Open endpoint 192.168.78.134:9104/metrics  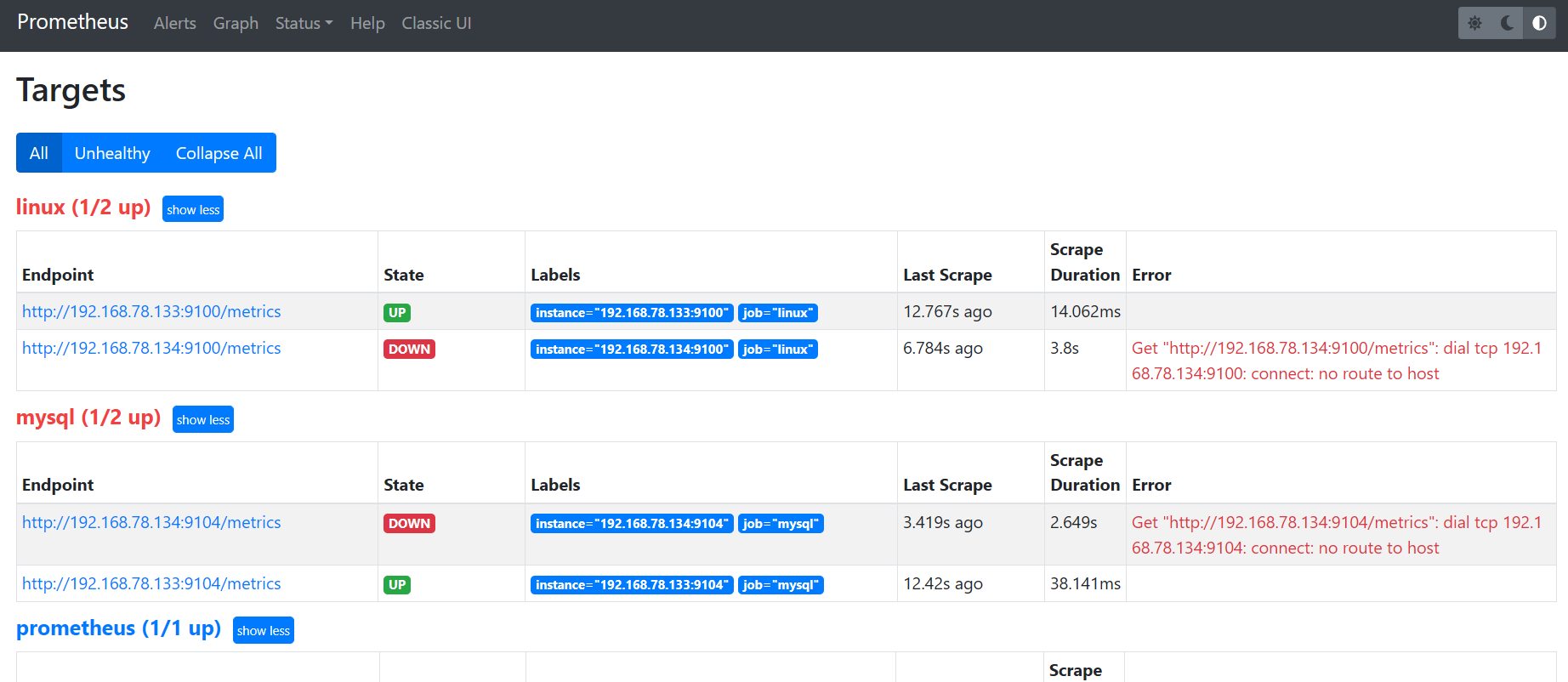tap(151, 522)
